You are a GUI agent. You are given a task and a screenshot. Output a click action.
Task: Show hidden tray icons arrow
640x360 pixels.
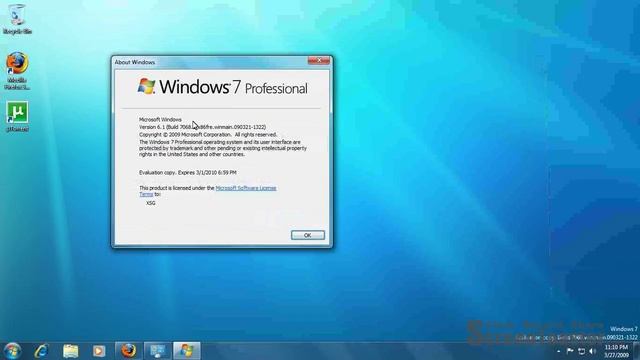[x=558, y=351]
